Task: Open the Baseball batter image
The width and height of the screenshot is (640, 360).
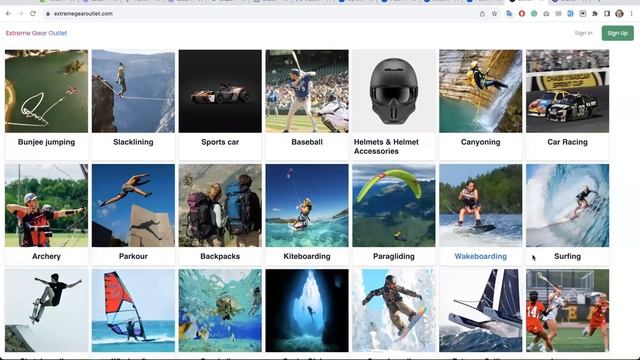Action: (x=307, y=91)
